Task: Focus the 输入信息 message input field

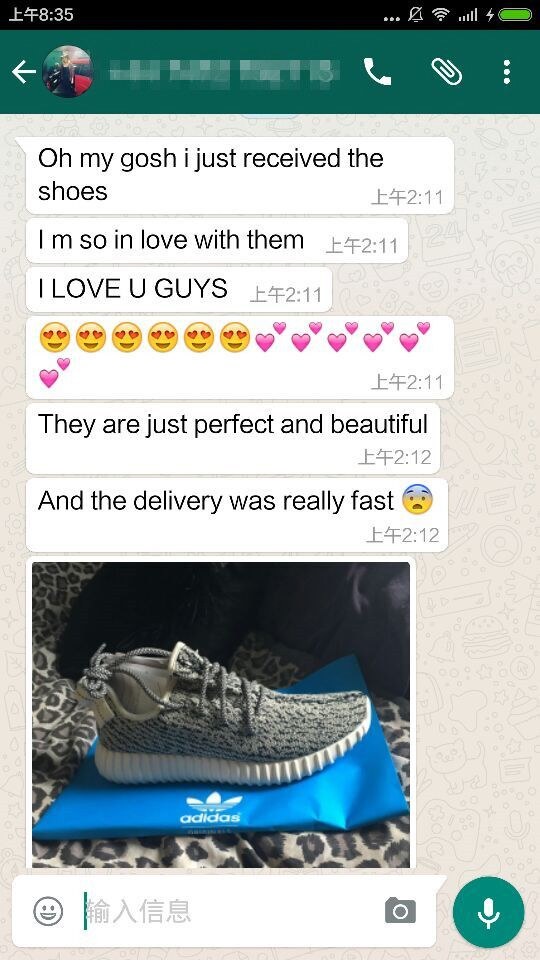Action: 230,911
